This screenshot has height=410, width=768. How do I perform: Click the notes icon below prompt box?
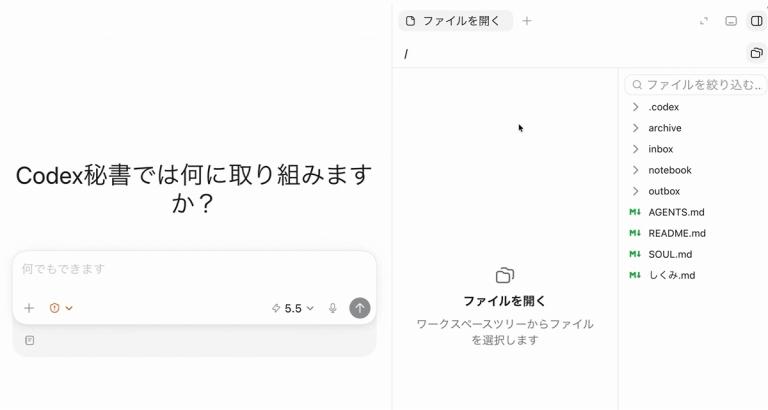(x=29, y=340)
